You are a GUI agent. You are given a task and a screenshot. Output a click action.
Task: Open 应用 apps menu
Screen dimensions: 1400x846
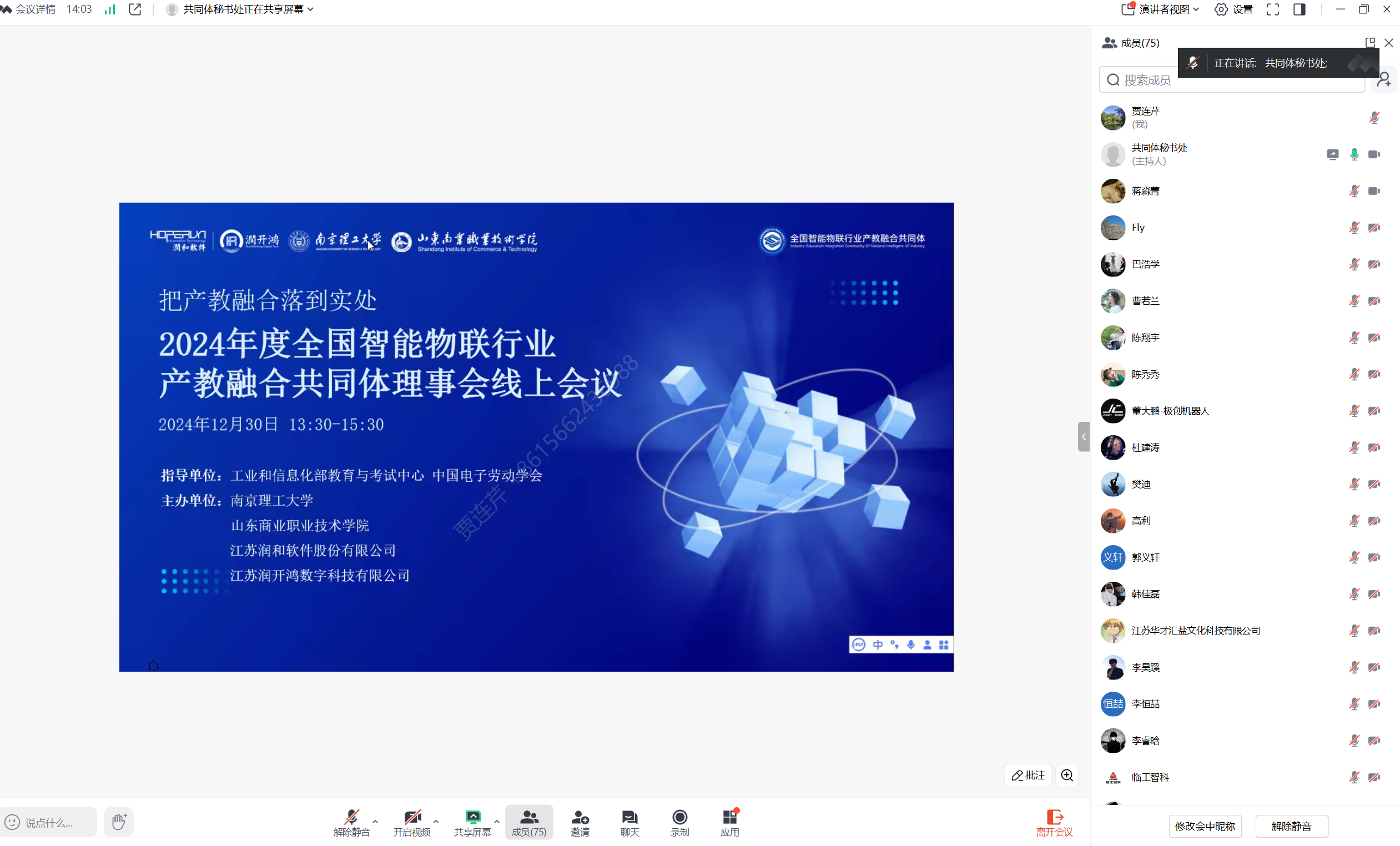coord(730,823)
